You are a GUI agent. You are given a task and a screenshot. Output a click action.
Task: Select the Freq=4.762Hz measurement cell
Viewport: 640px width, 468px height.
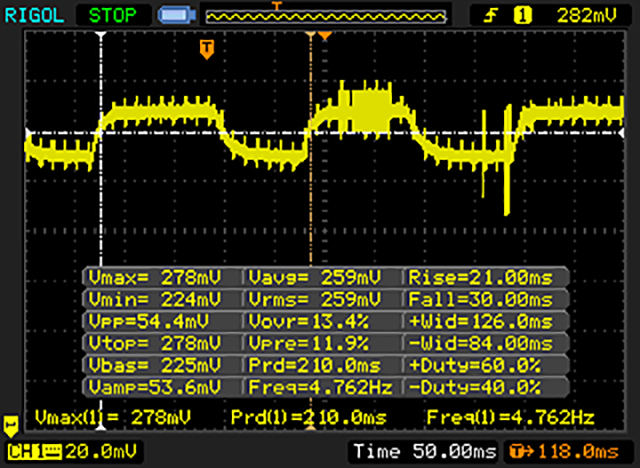click(x=321, y=387)
